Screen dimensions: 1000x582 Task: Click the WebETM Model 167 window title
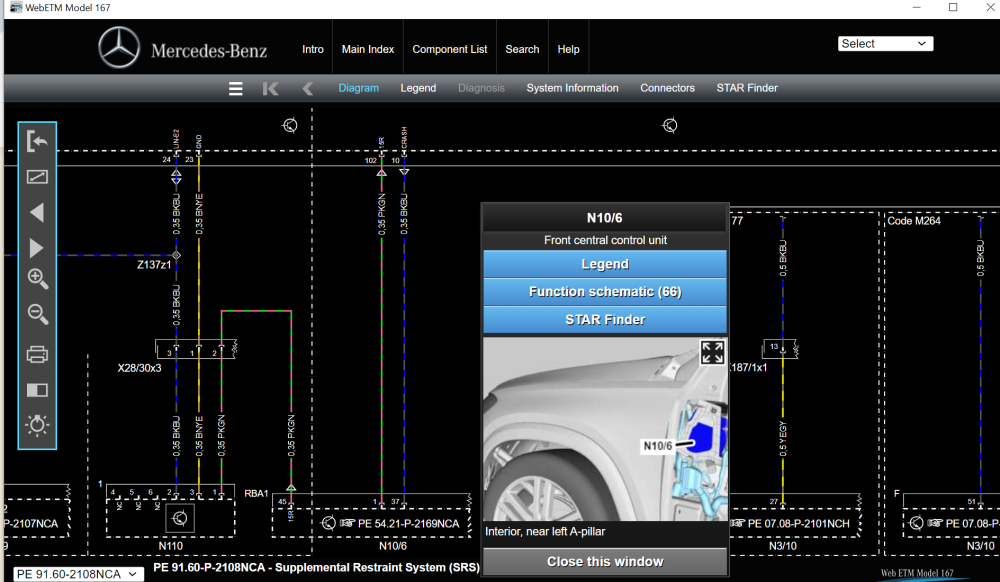(68, 8)
